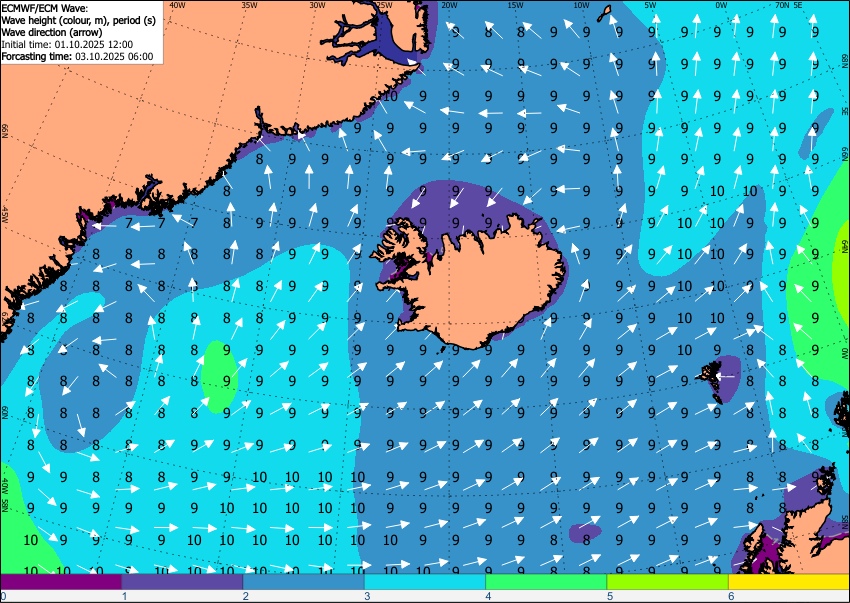Click the lime 5–6 m legend swatch
Screen dimensions: 850x603
(x=668, y=581)
